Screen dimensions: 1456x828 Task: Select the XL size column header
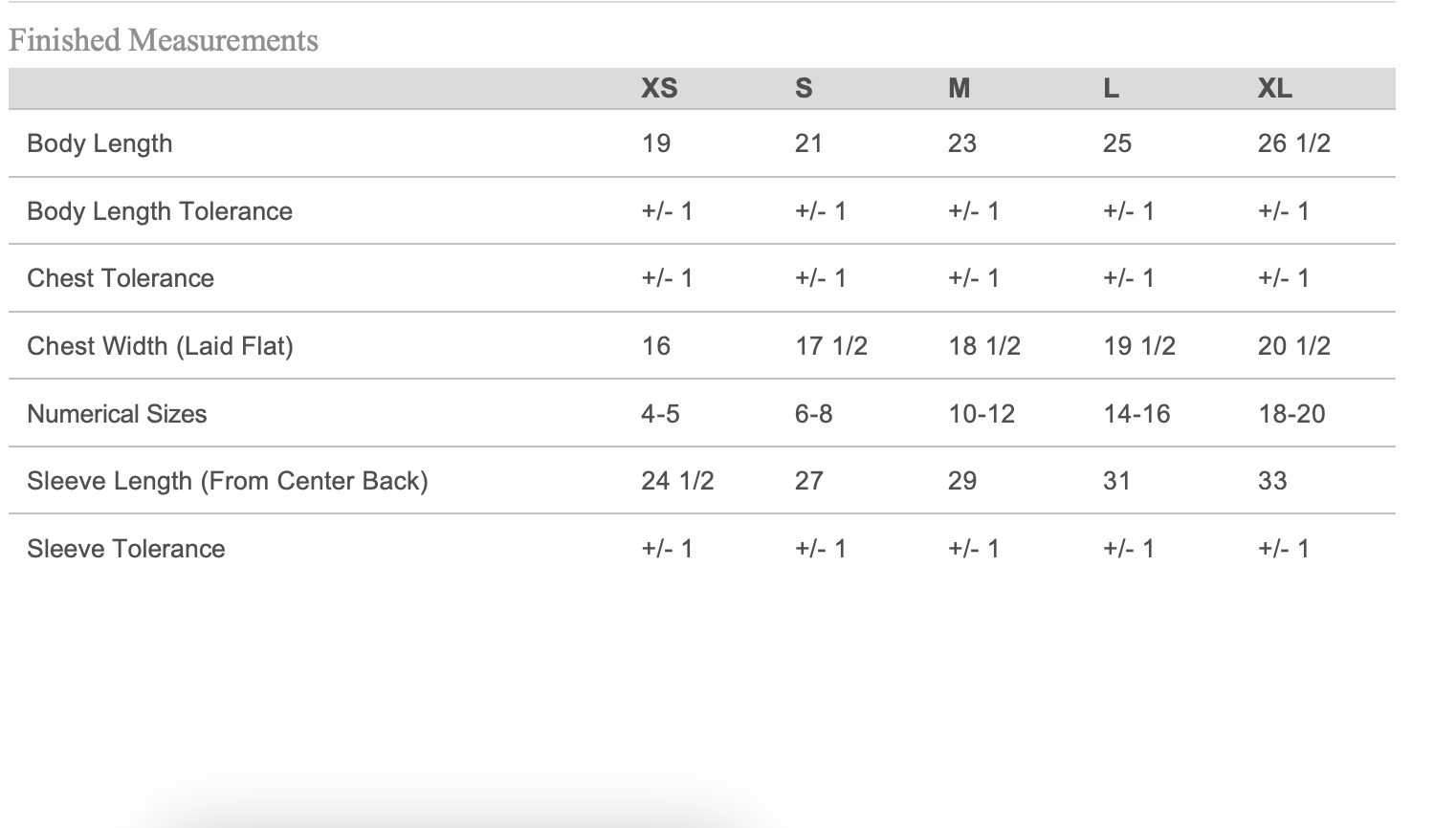1274,88
